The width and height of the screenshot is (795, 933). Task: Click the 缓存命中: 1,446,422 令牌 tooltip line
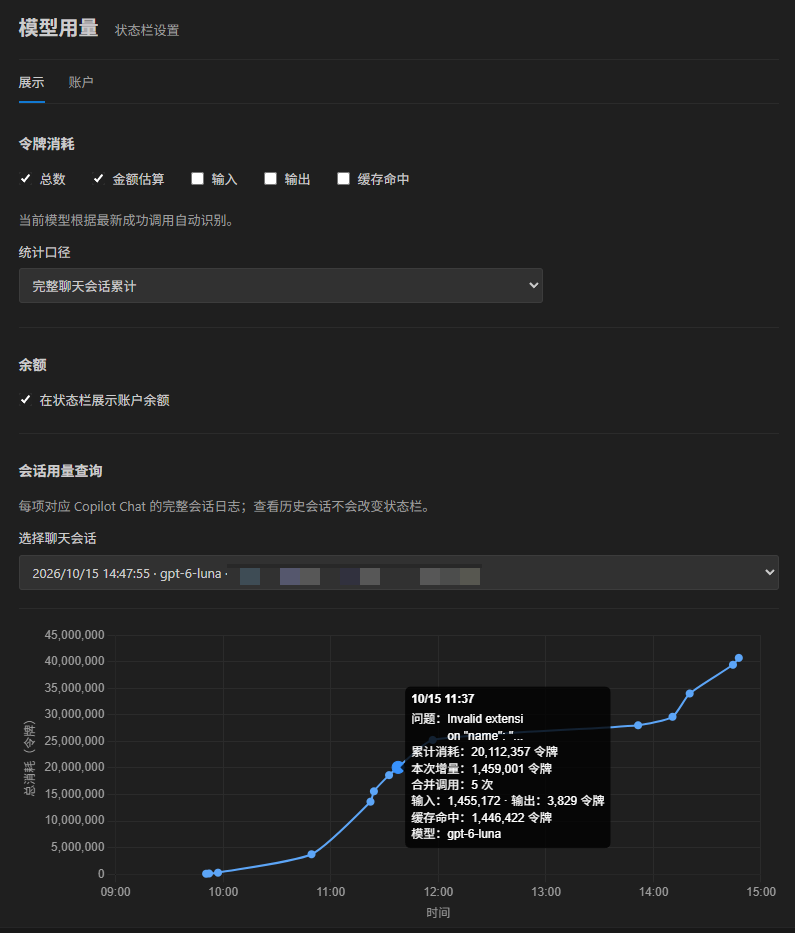481,818
